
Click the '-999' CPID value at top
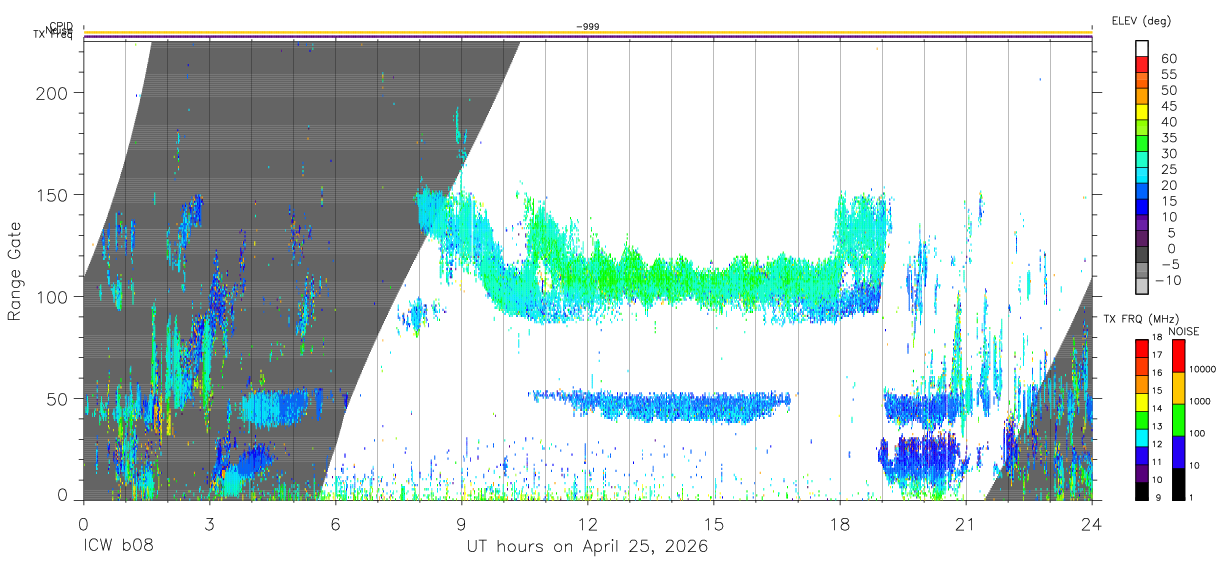(x=587, y=26)
